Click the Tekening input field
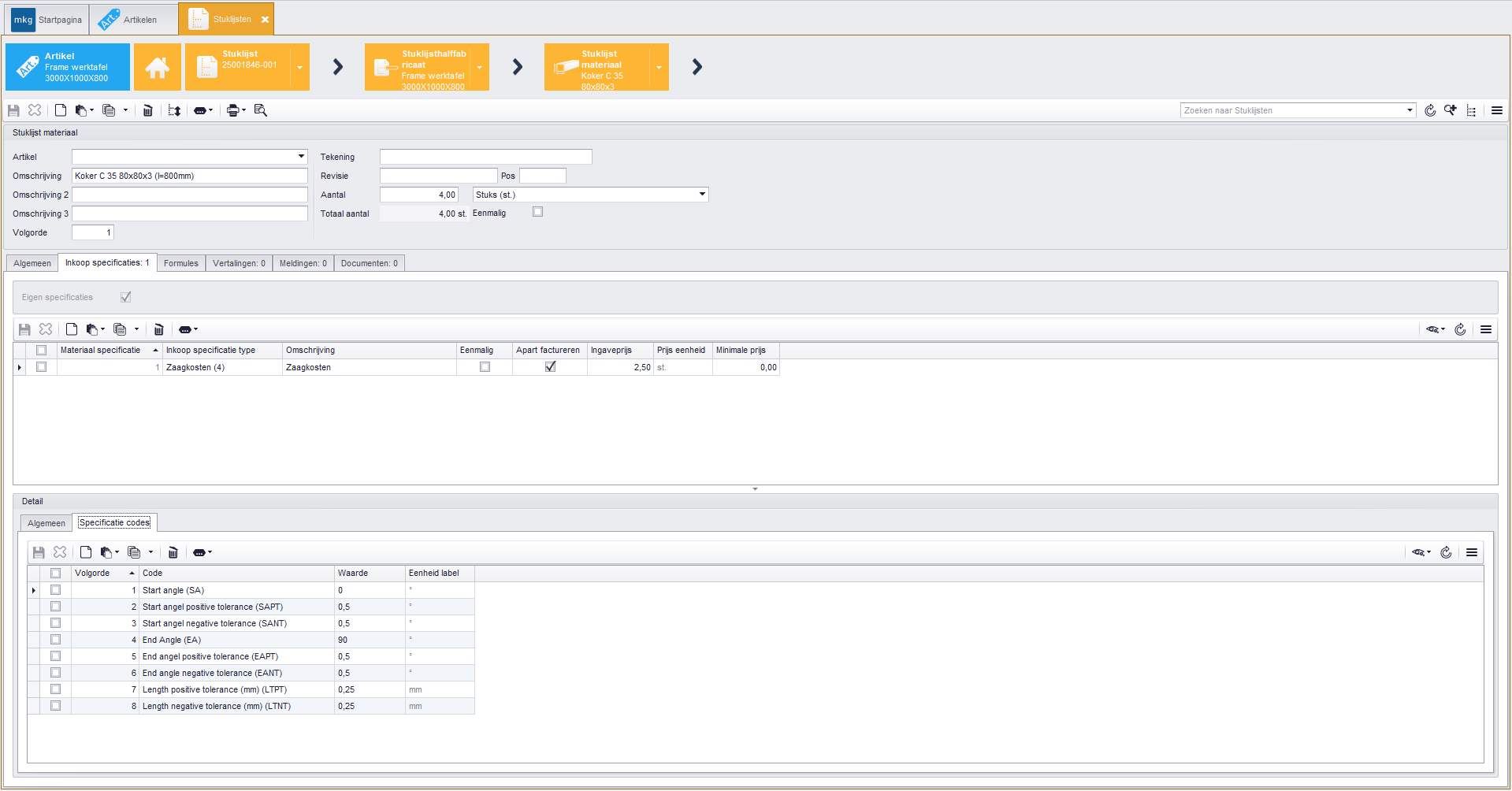Viewport: 1512px width, 791px height. [x=486, y=157]
